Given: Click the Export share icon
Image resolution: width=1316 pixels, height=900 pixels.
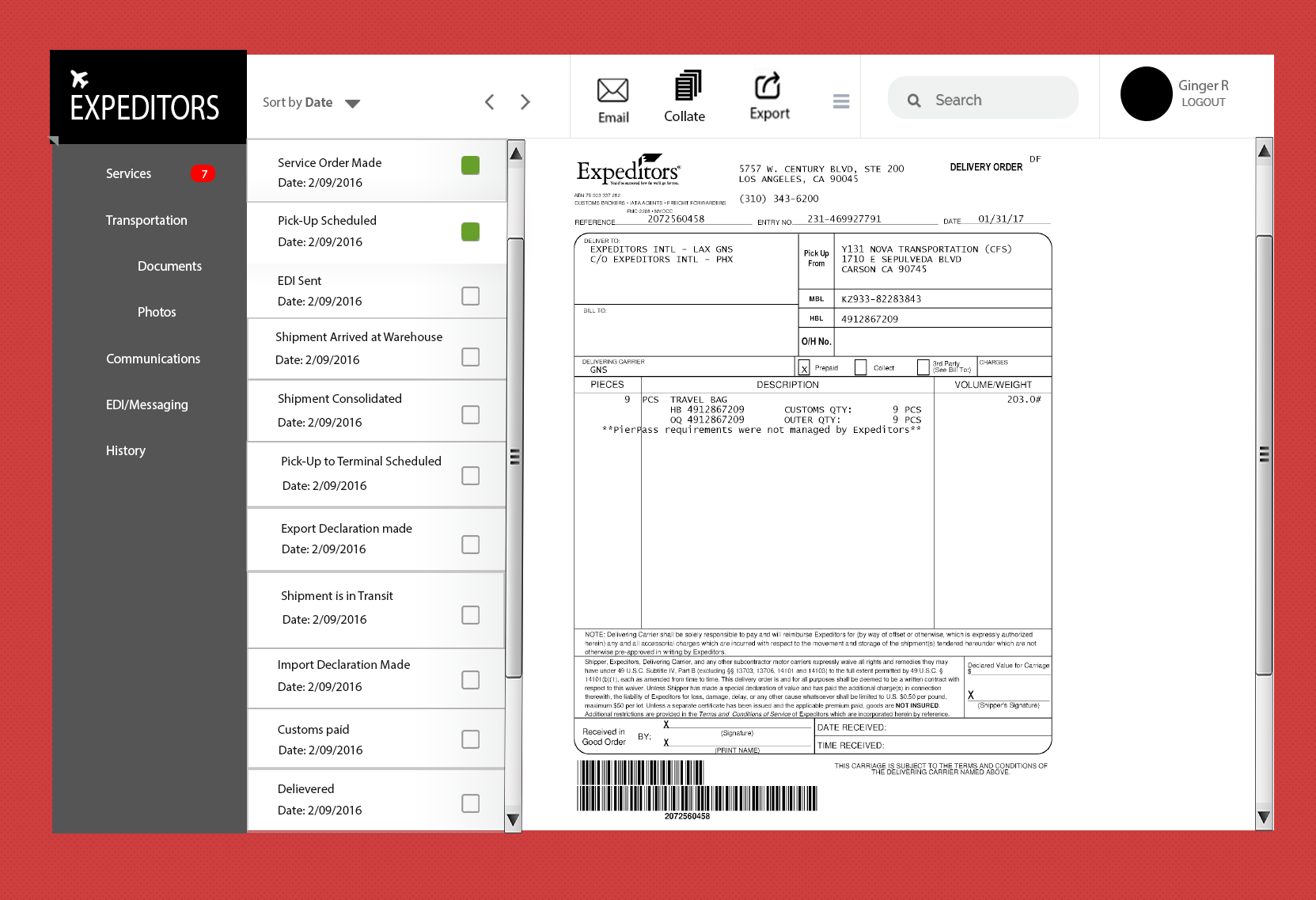Looking at the screenshot, I should coord(768,85).
